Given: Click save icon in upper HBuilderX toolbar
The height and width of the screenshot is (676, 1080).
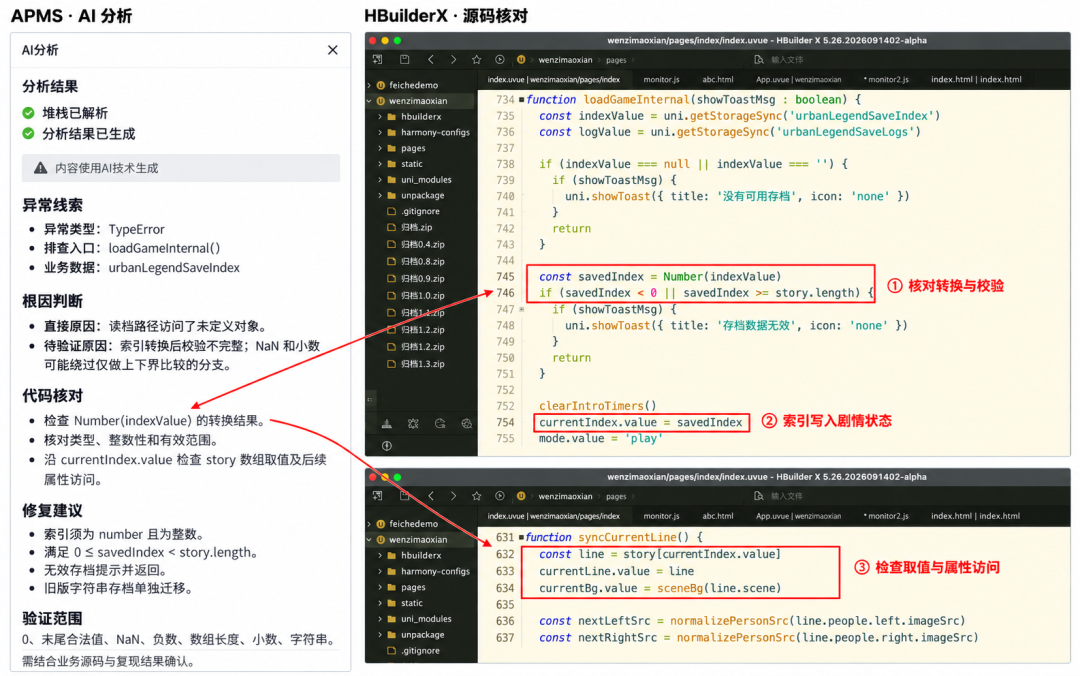Looking at the screenshot, I should point(404,59).
